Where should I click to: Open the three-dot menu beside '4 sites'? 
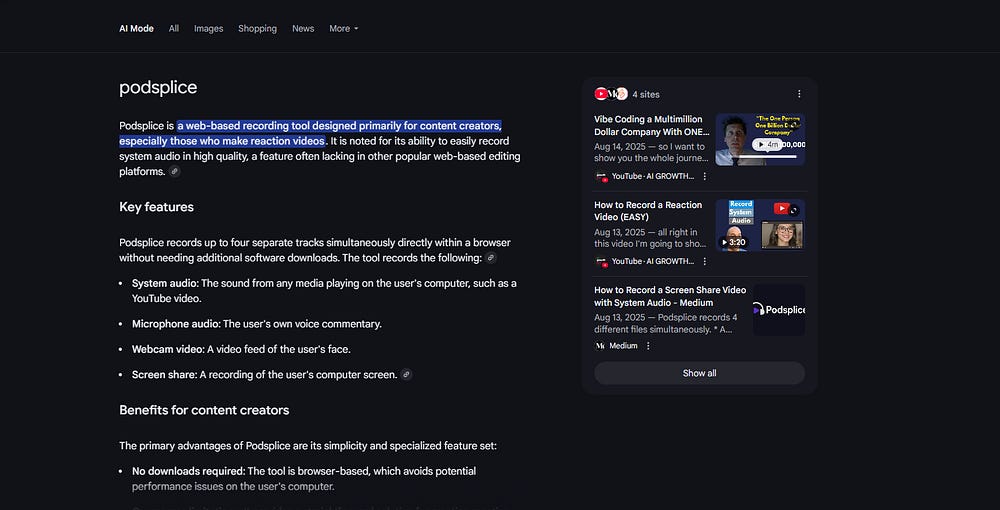coord(799,94)
